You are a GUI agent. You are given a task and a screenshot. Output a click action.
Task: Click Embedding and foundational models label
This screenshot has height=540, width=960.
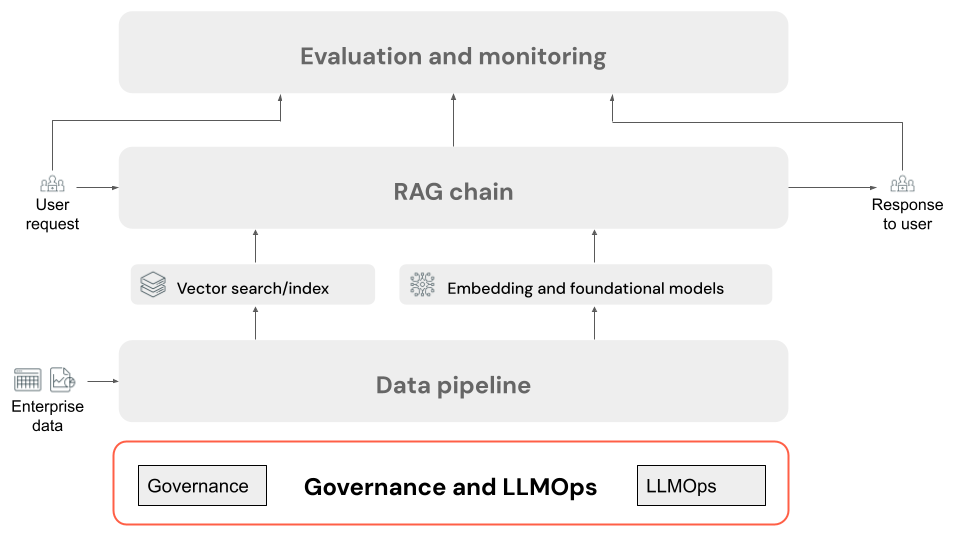(585, 289)
